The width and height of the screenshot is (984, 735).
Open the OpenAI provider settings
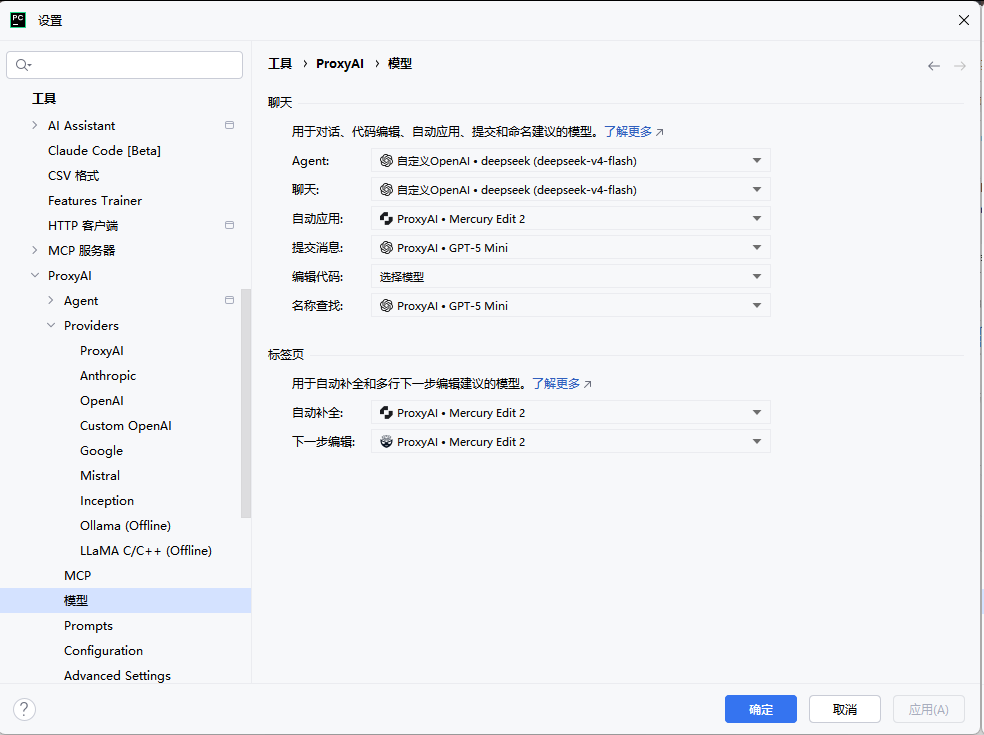pos(102,400)
